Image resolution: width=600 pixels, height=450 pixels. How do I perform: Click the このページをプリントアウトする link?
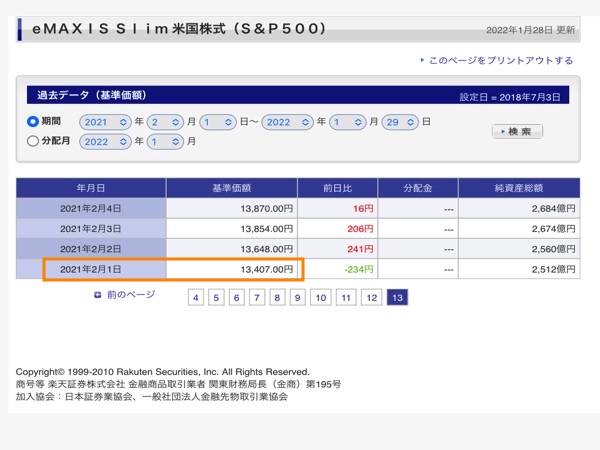pos(501,61)
